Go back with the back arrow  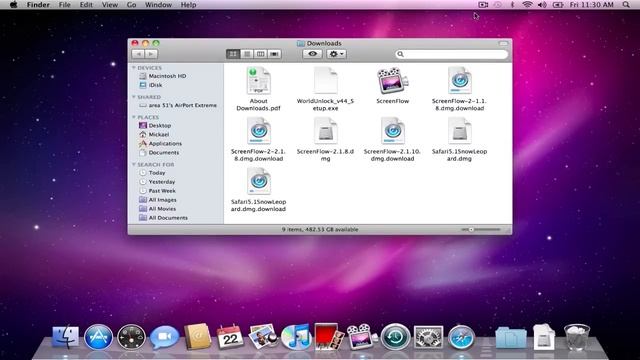point(138,54)
